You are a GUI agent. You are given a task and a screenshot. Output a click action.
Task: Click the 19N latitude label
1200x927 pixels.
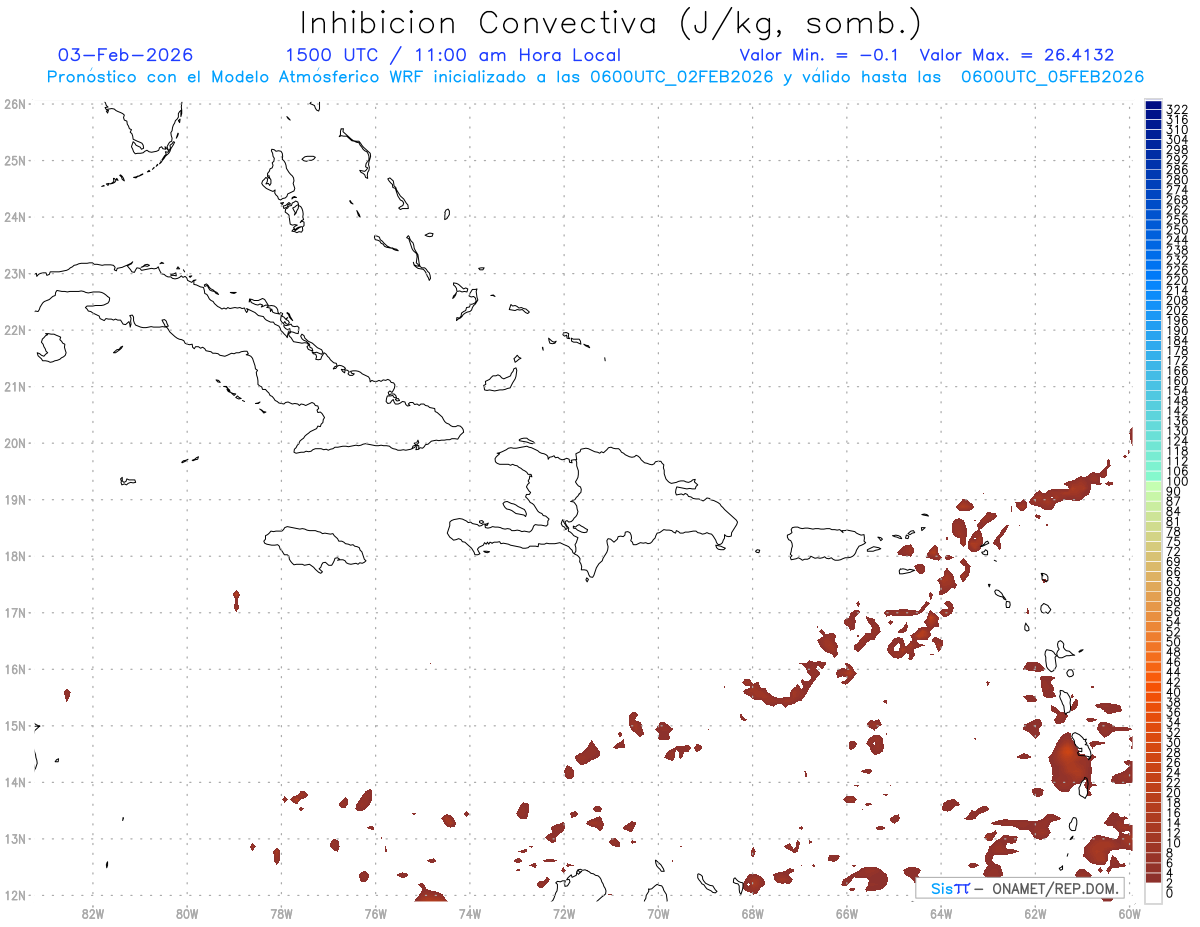15,499
